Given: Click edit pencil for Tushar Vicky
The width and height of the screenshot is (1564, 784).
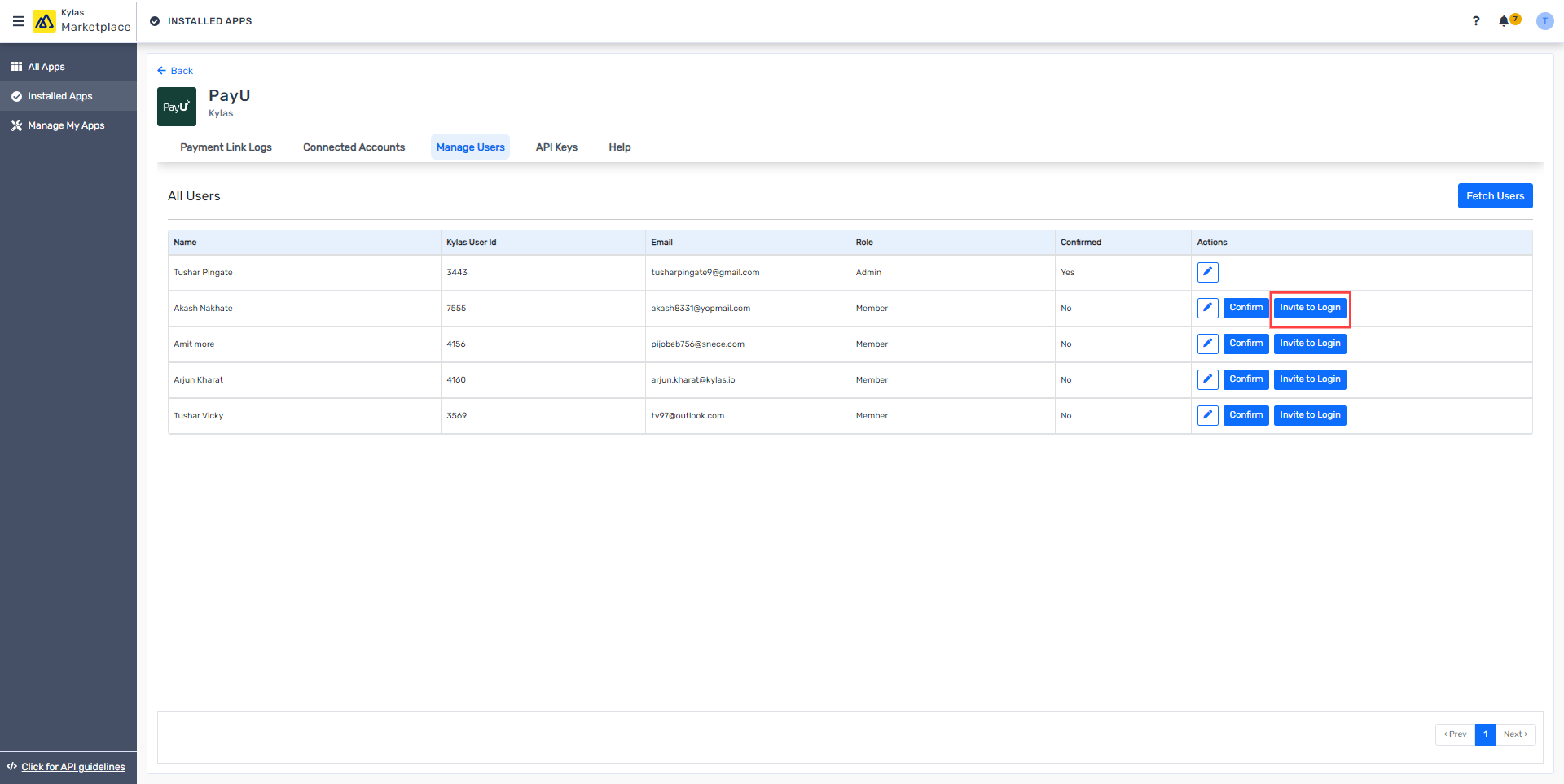Looking at the screenshot, I should pyautogui.click(x=1207, y=415).
